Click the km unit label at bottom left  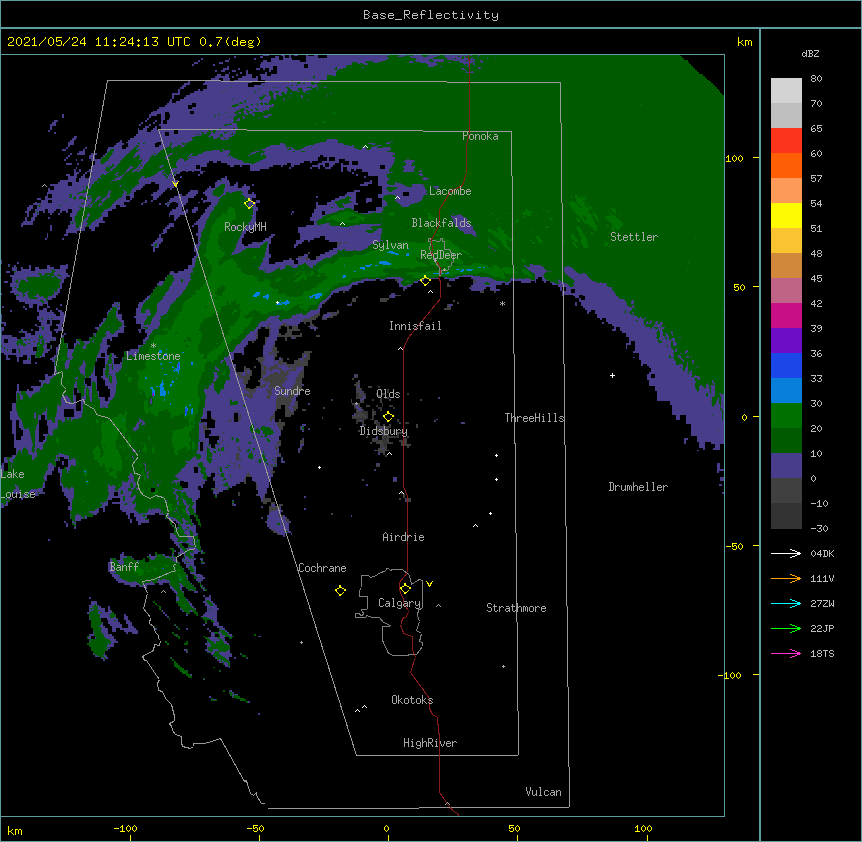coord(15,830)
